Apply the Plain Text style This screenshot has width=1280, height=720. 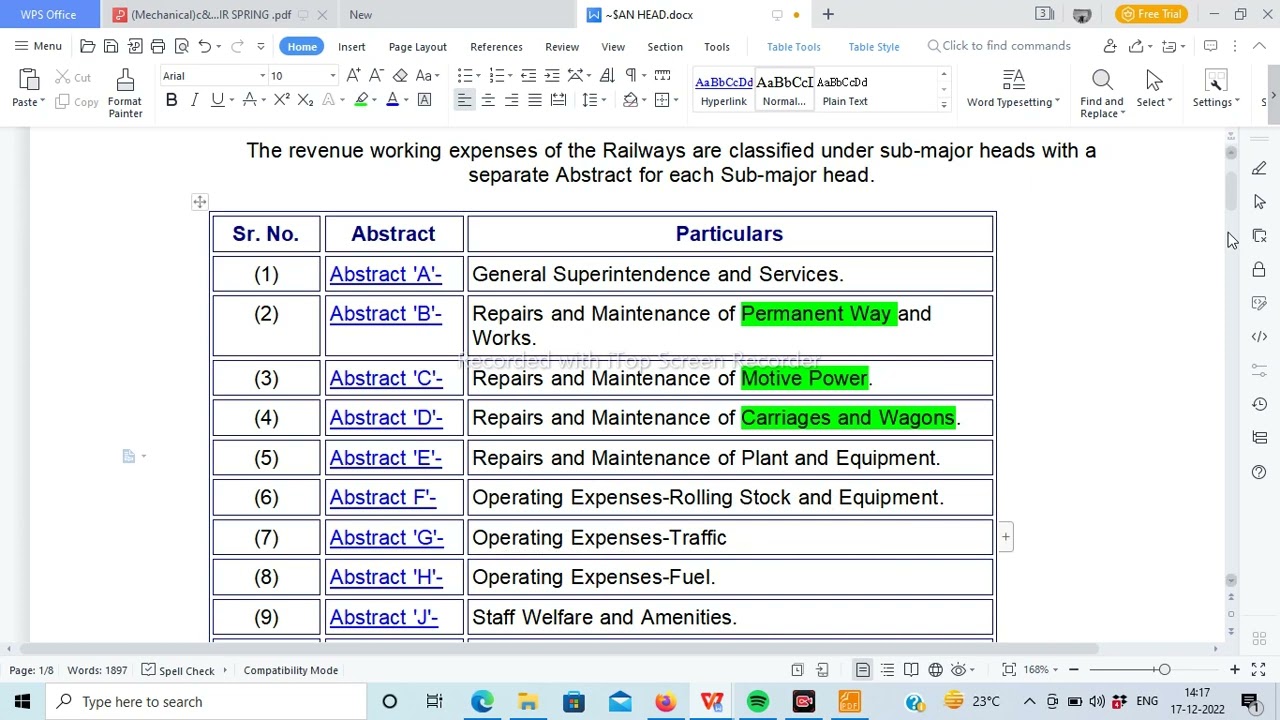pos(845,91)
